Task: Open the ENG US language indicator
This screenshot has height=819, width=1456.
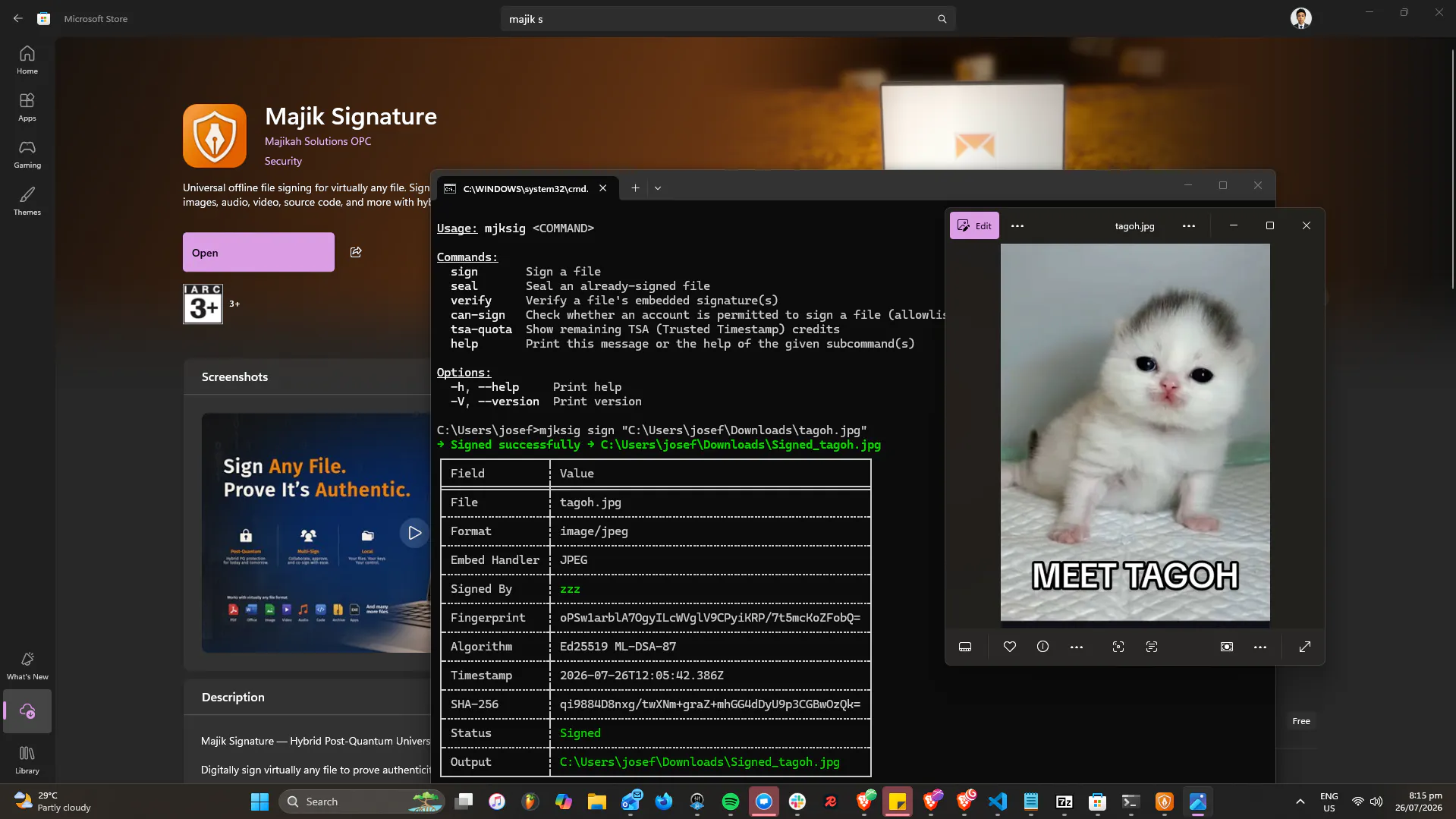Action: point(1329,802)
